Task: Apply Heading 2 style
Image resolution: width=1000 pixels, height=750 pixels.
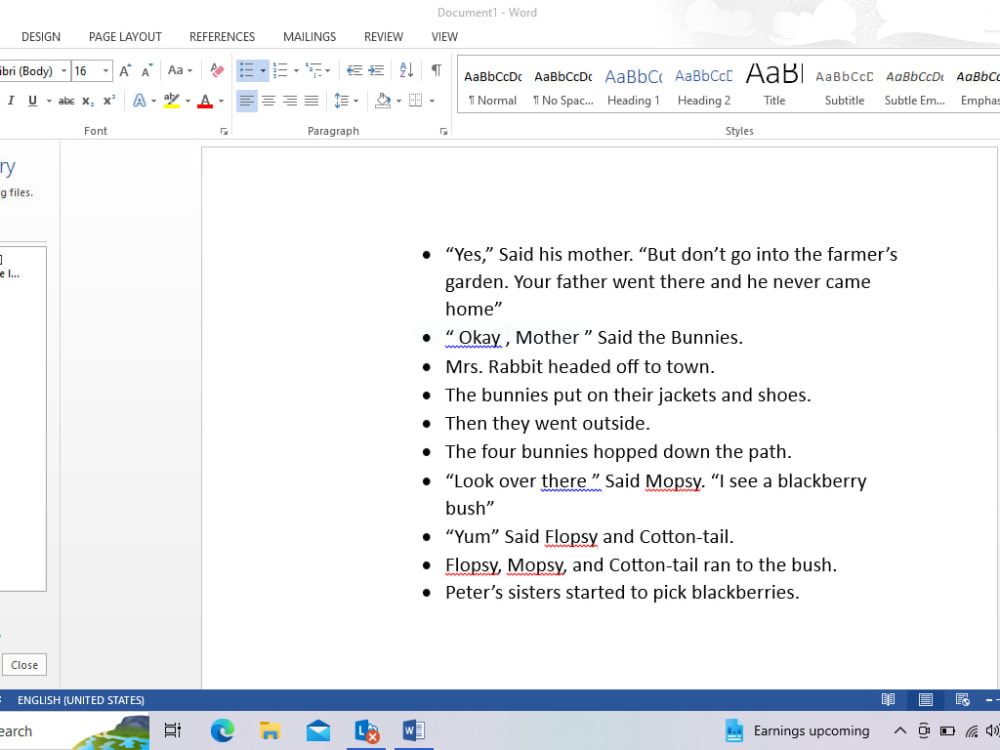Action: [704, 86]
